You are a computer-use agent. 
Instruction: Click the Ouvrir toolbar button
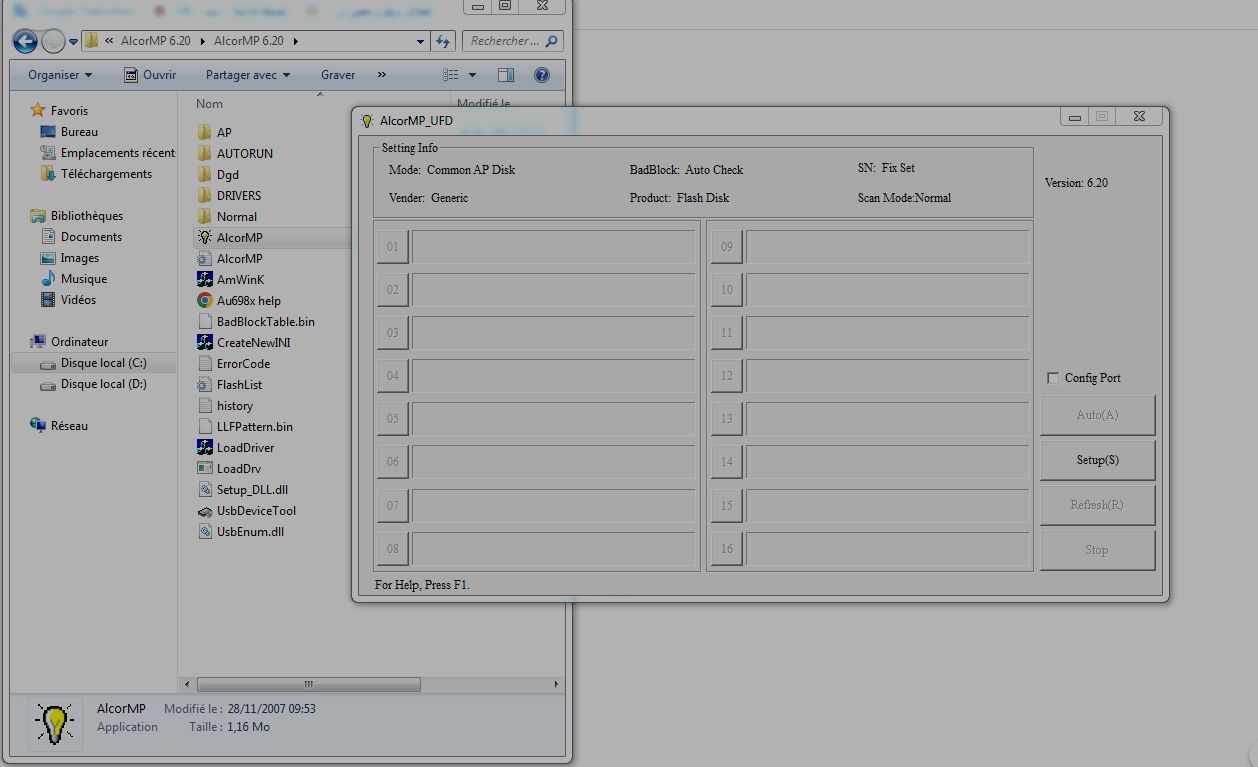[150, 75]
